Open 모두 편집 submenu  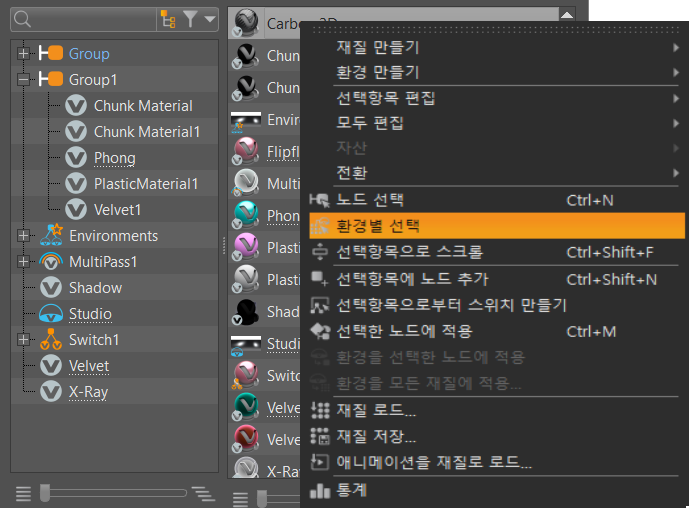pos(497,123)
